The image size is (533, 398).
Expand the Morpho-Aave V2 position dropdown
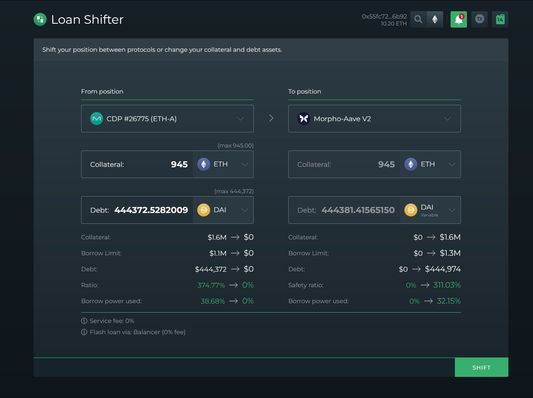click(374, 118)
